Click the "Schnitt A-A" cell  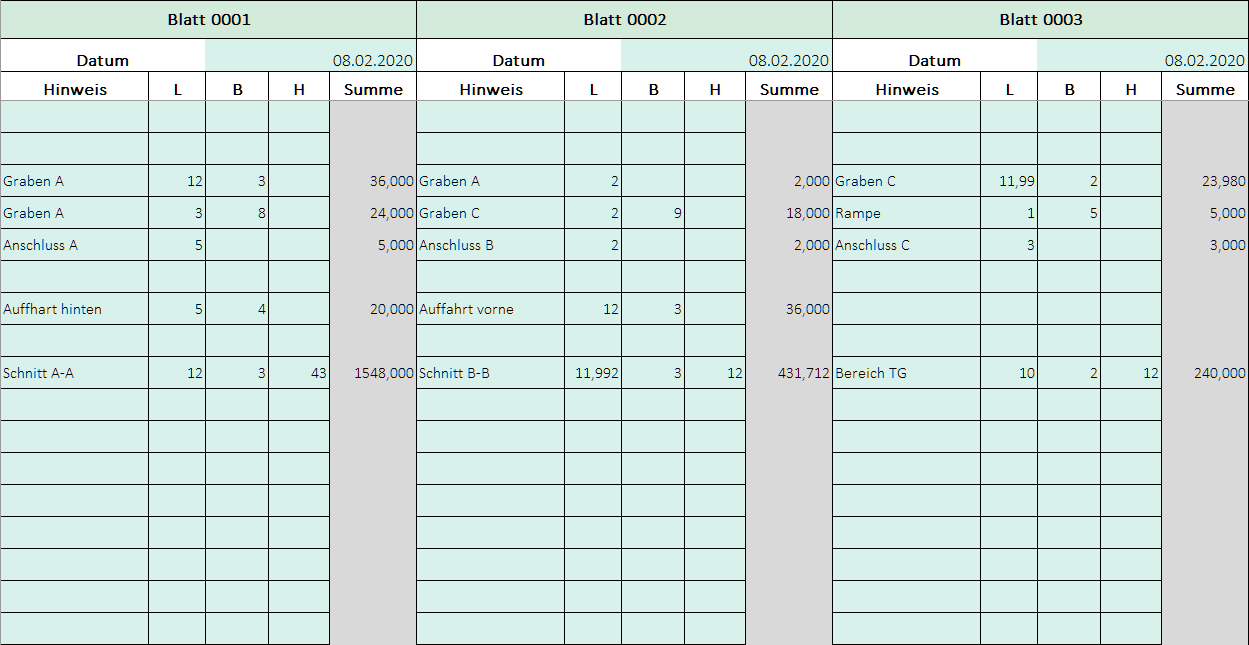click(75, 373)
